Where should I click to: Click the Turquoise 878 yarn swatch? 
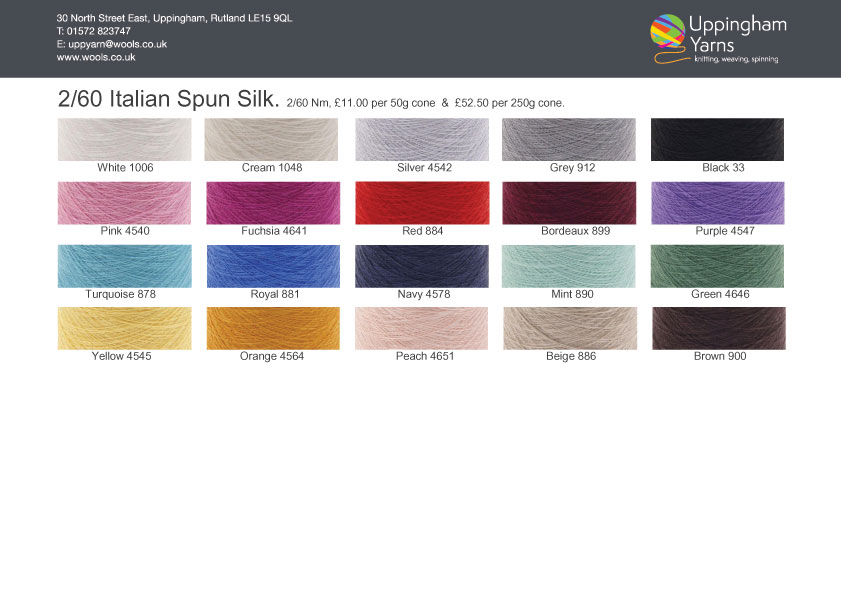pos(125,266)
